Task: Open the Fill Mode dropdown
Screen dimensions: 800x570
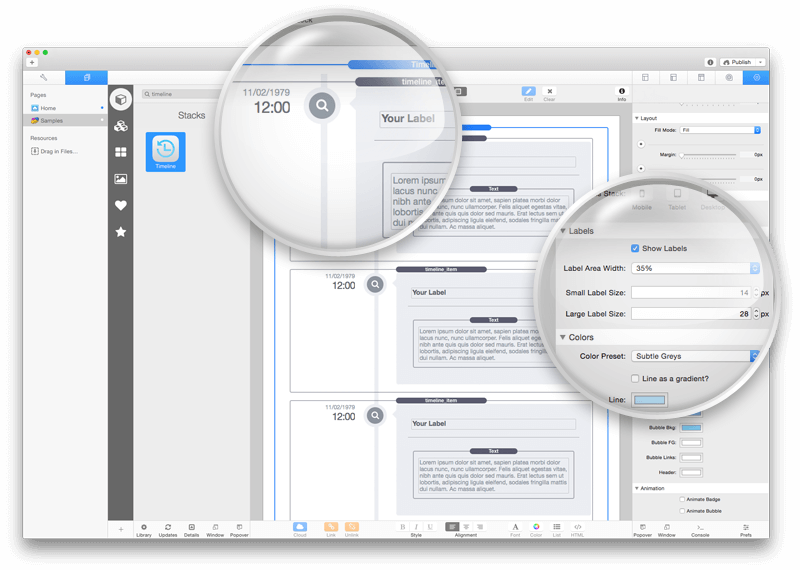Action: [720, 130]
